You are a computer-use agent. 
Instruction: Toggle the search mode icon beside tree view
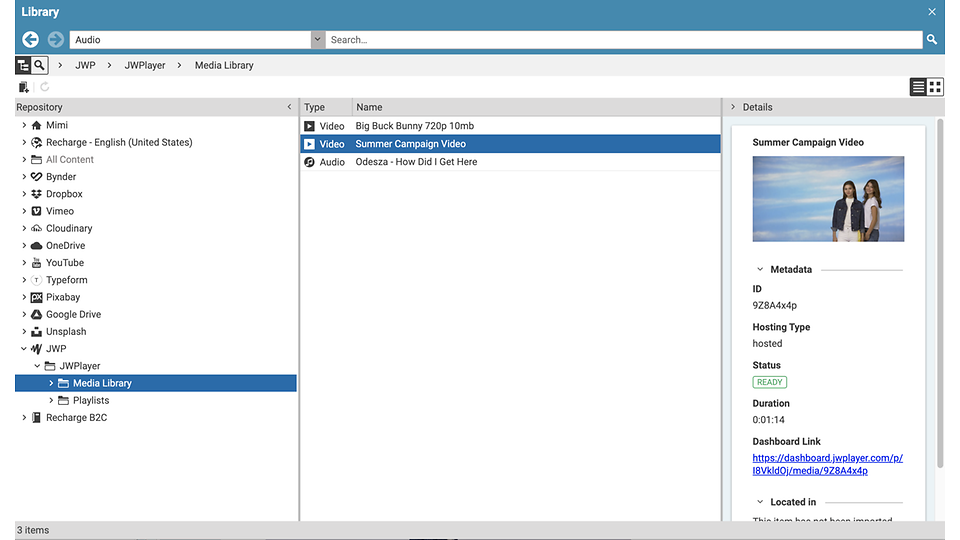pyautogui.click(x=39, y=65)
